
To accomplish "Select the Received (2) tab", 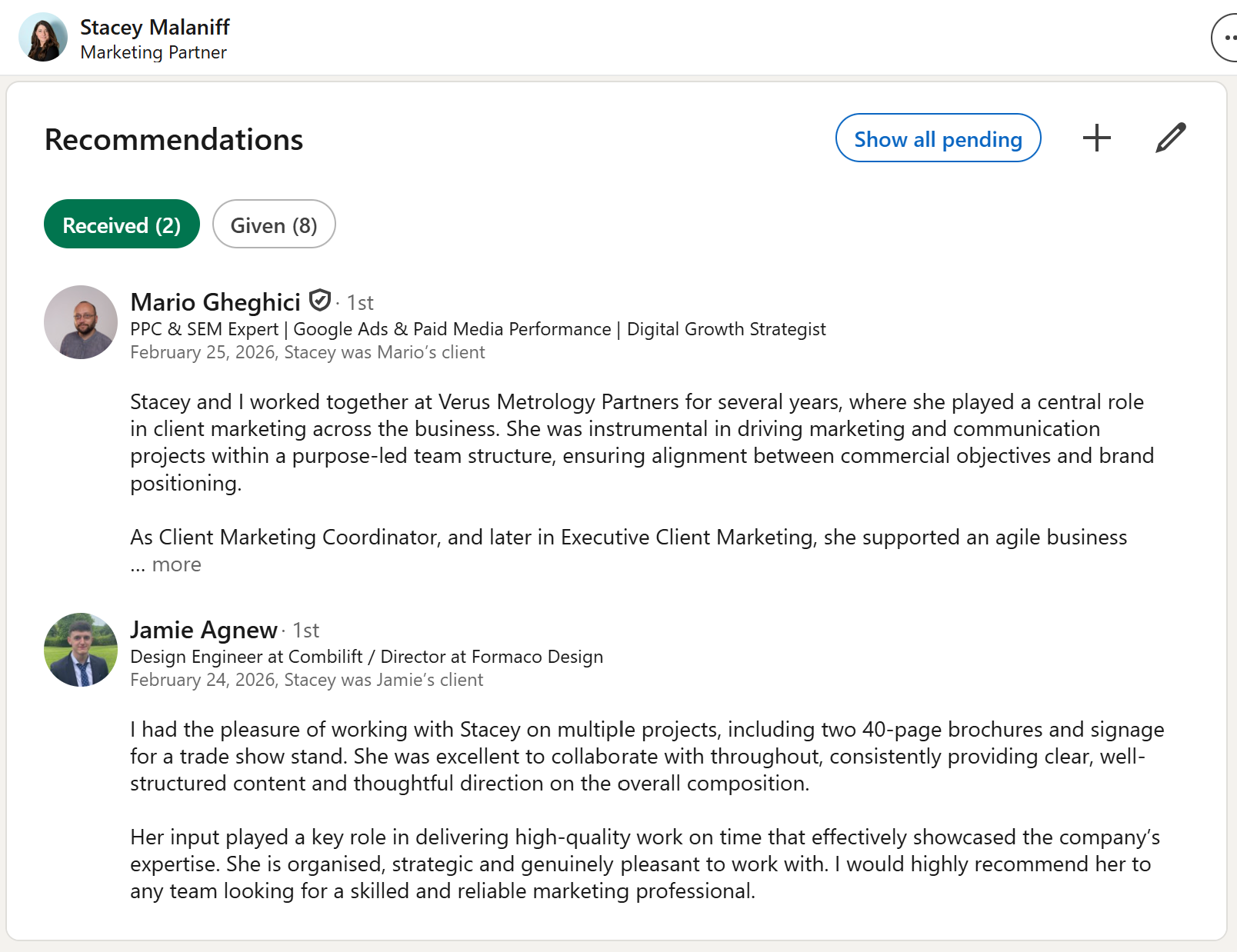I will coord(122,225).
